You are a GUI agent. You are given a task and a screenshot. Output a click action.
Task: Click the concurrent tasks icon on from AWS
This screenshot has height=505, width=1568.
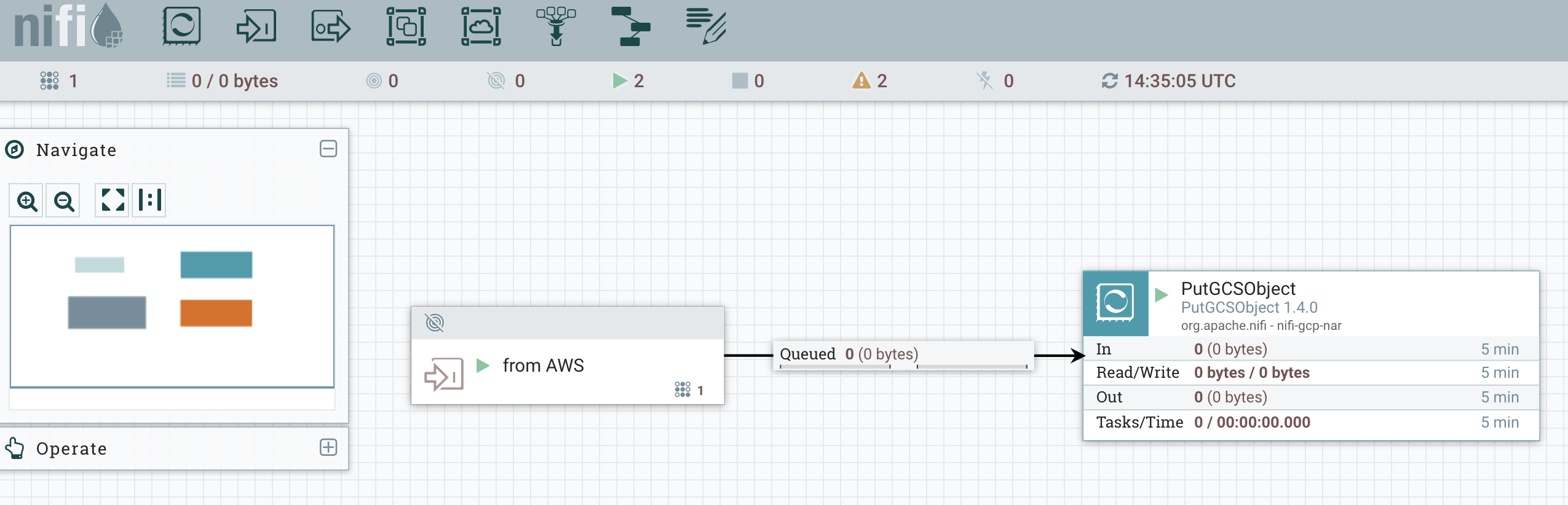683,390
